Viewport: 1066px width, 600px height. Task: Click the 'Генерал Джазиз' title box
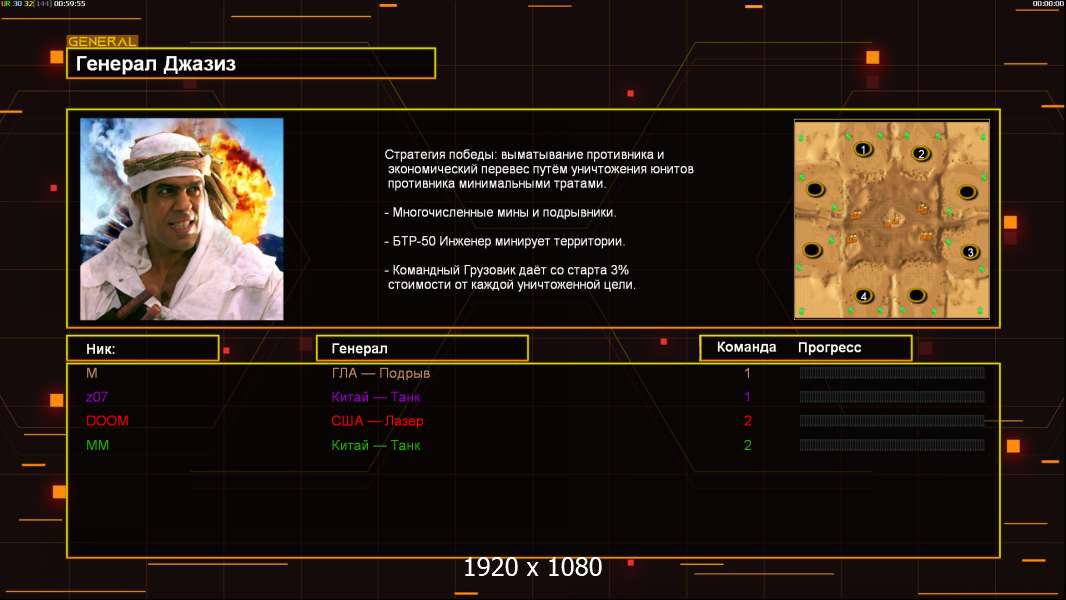pyautogui.click(x=251, y=63)
